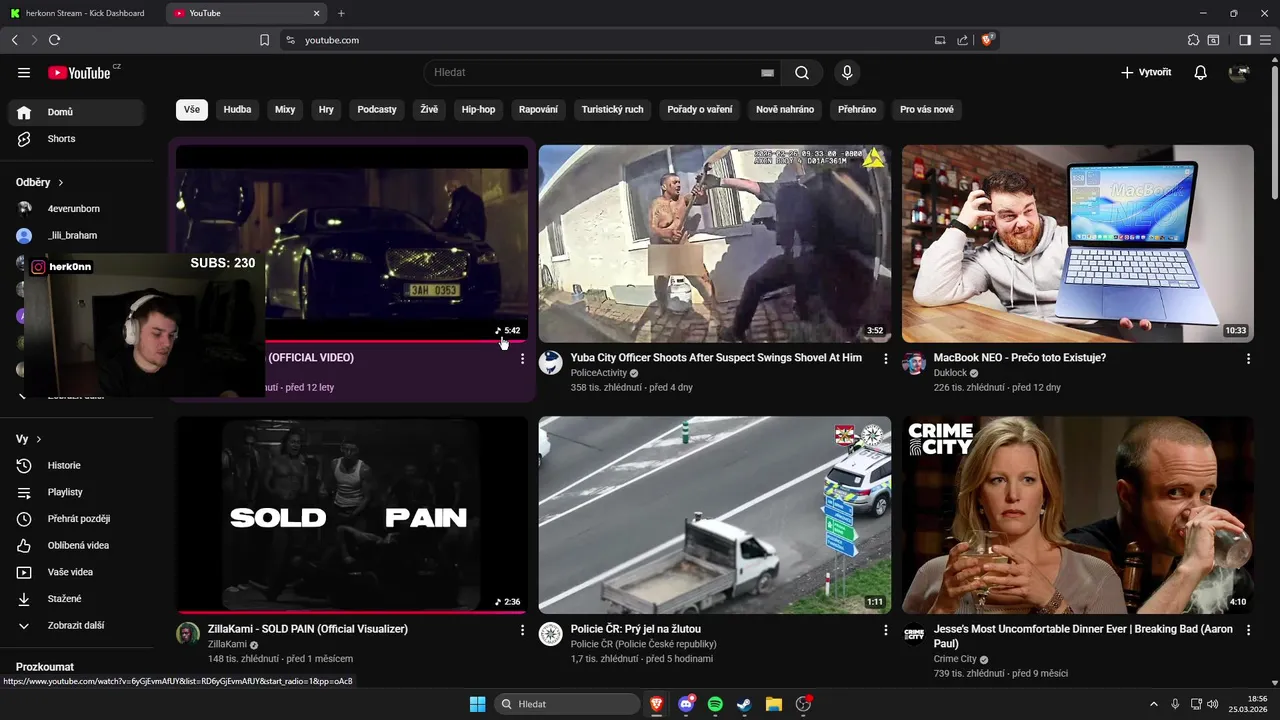Select the Hip-hop filter chip

(478, 110)
